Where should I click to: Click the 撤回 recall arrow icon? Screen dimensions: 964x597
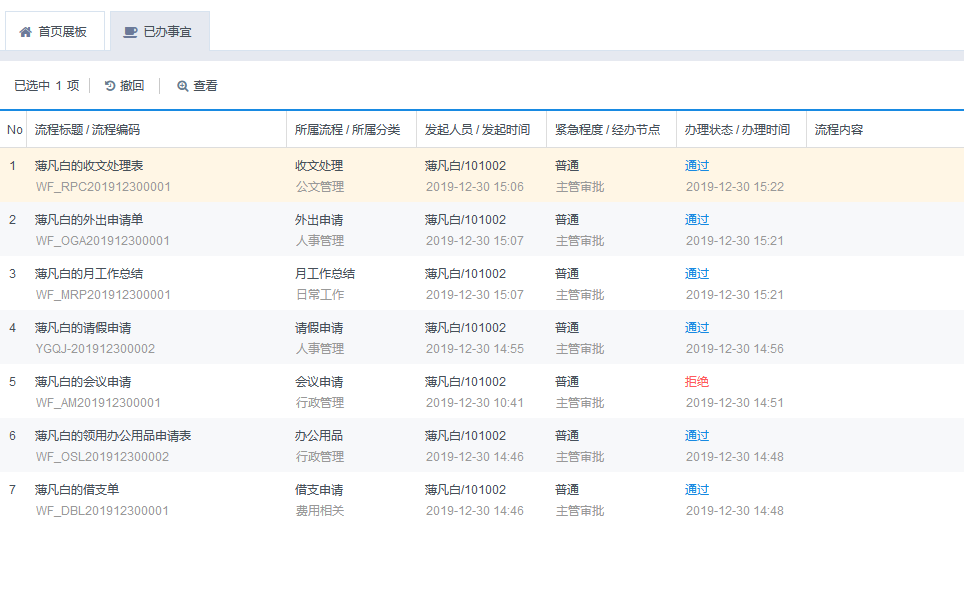click(110, 86)
